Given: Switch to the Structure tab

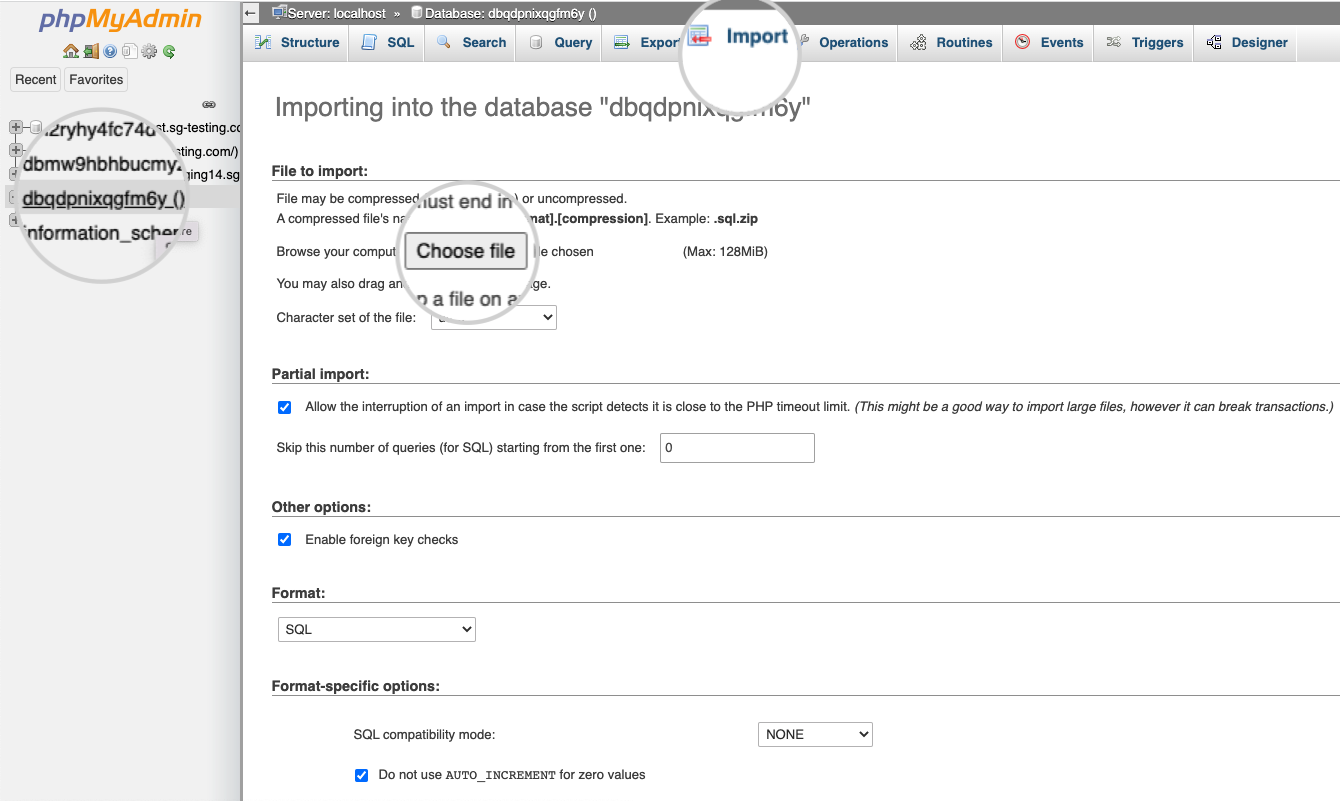Looking at the screenshot, I should point(297,43).
